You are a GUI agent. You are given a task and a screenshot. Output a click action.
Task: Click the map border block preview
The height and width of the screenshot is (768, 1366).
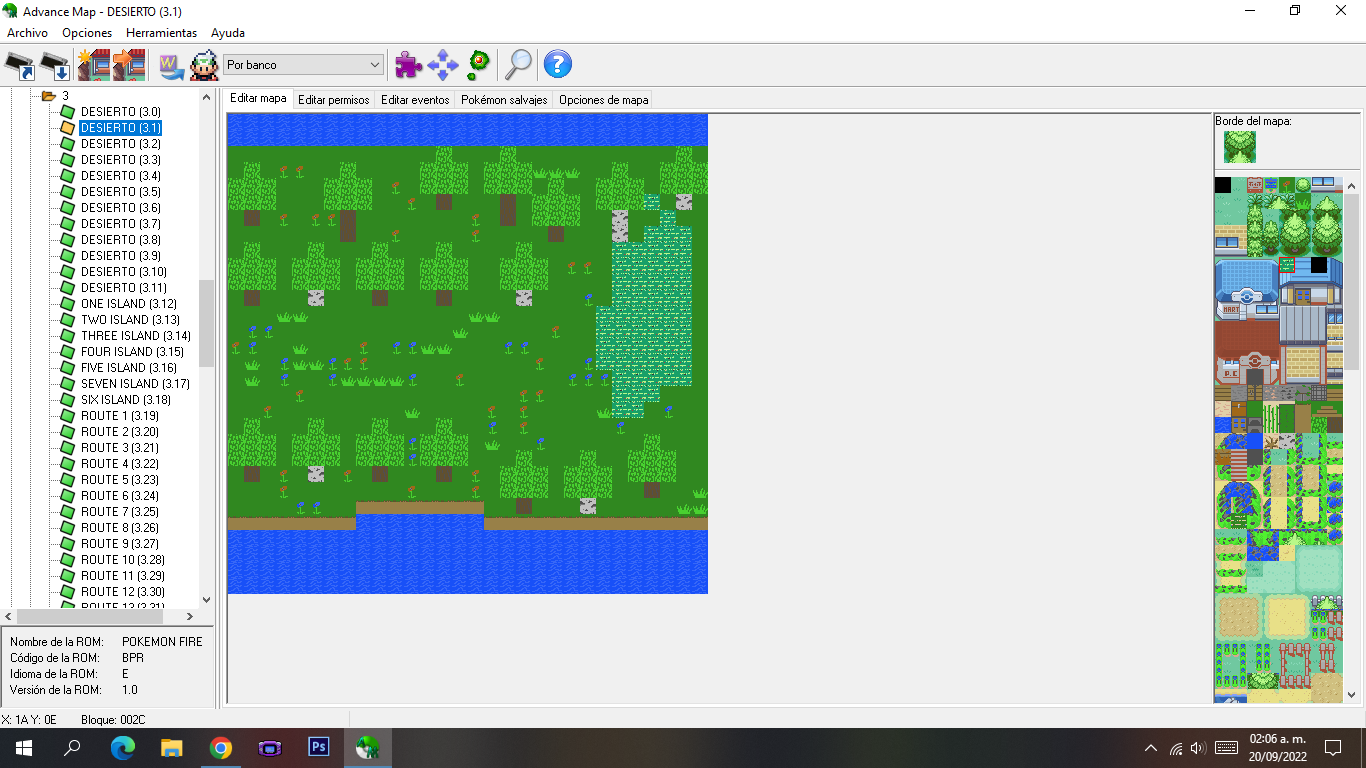(x=1240, y=147)
